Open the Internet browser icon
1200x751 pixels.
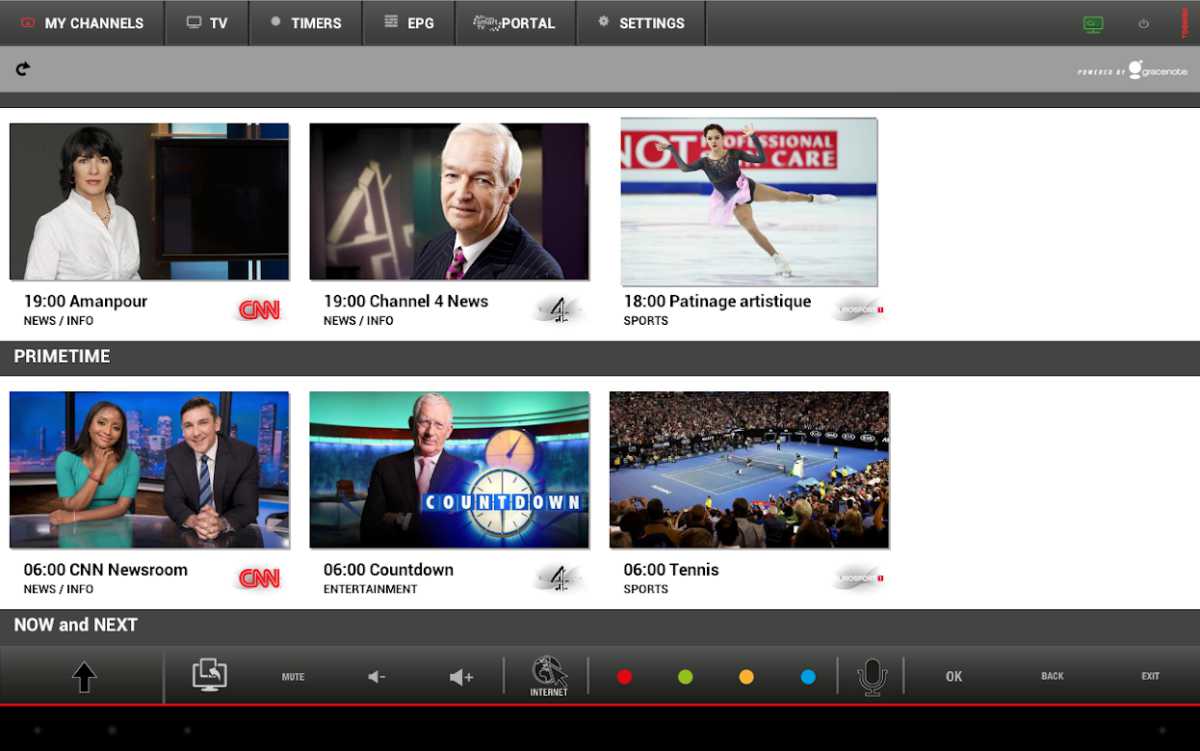tap(548, 677)
